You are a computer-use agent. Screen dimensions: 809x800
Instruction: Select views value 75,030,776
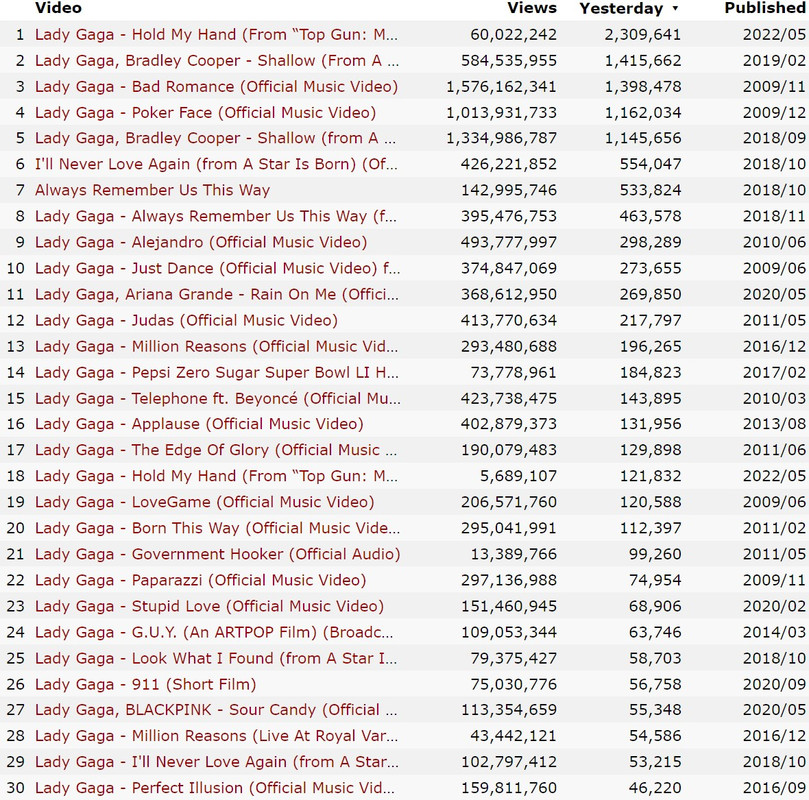(x=513, y=684)
